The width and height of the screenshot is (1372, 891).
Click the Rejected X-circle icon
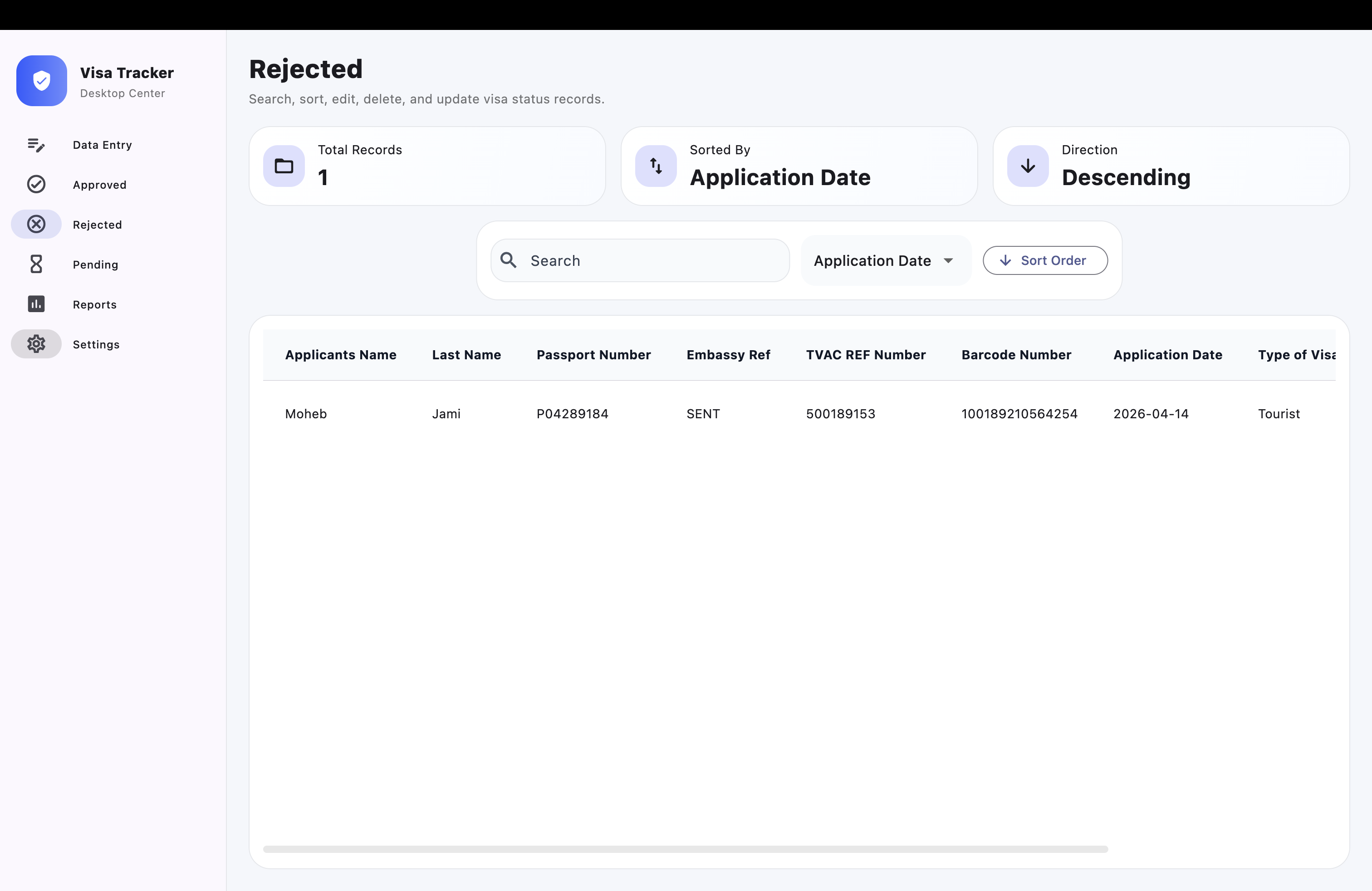pyautogui.click(x=36, y=224)
